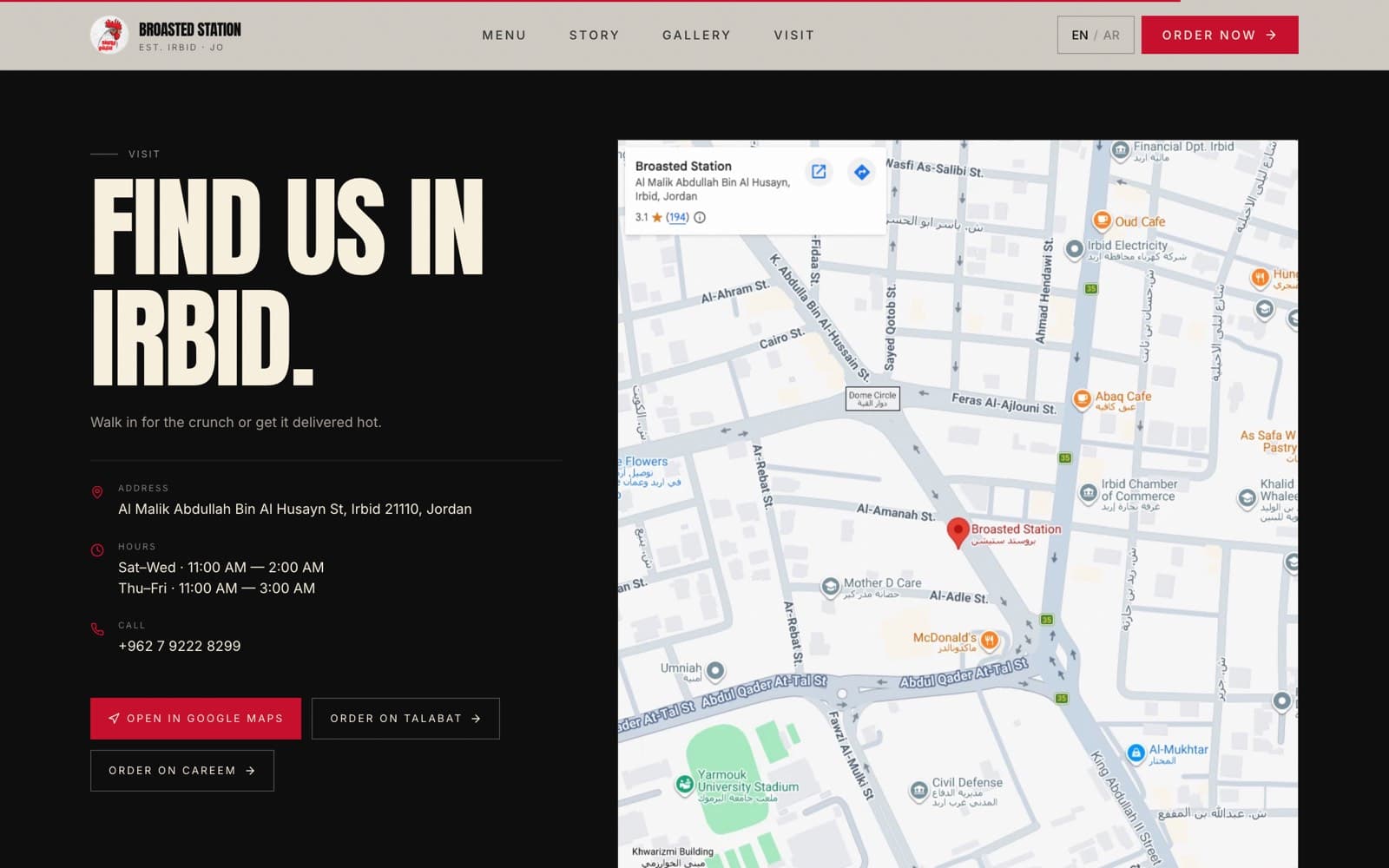Switch language to AR

click(1111, 36)
